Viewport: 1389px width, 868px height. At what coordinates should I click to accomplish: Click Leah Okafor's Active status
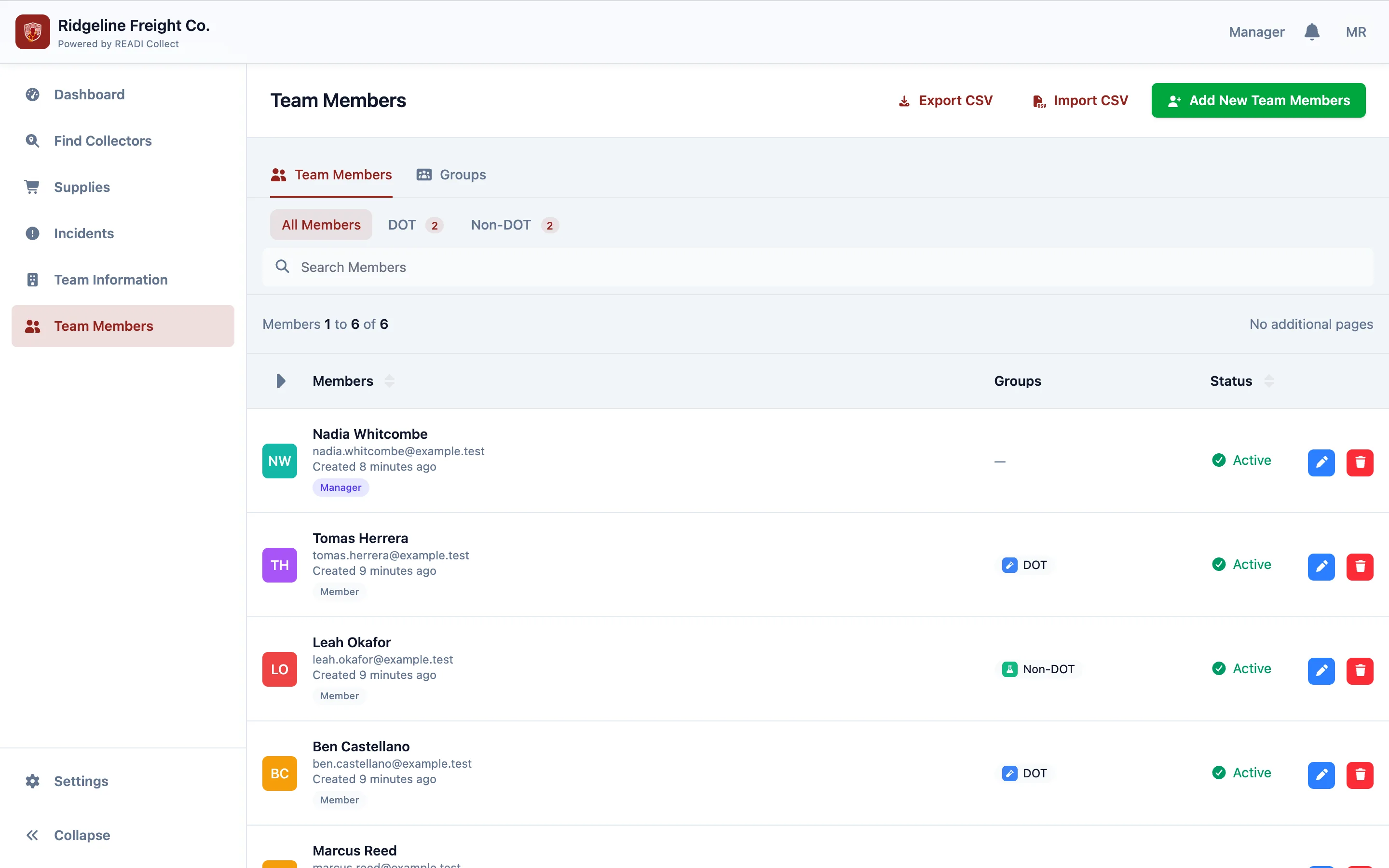coord(1241,668)
